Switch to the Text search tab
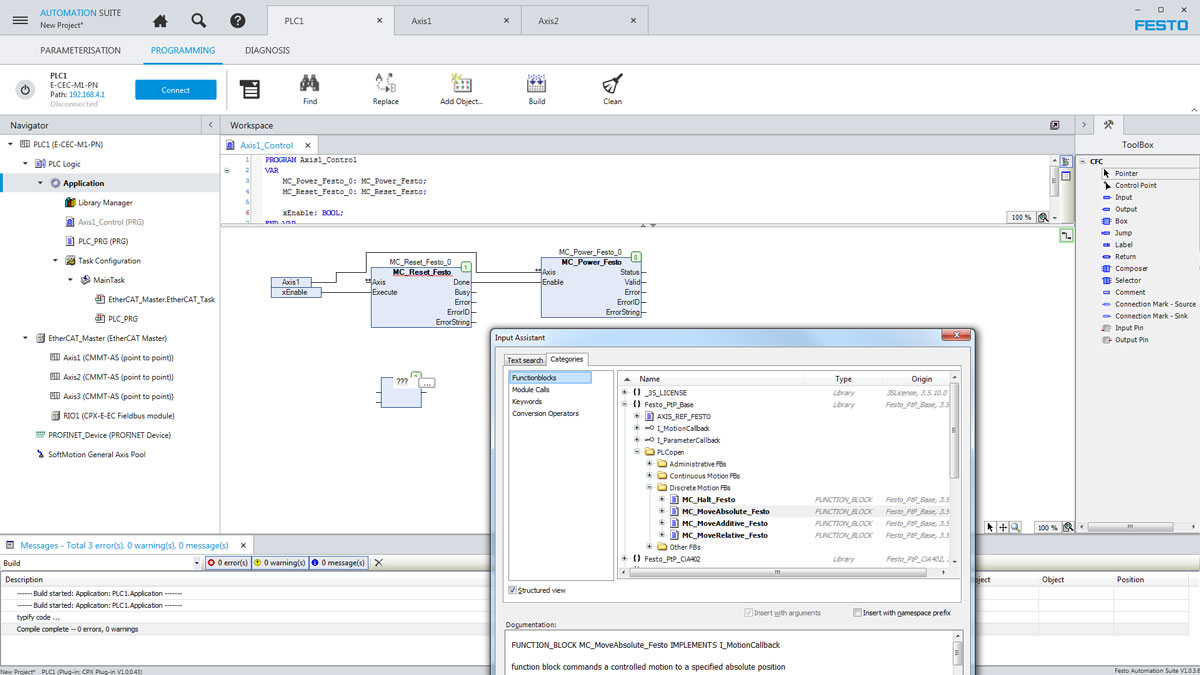Image resolution: width=1200 pixels, height=675 pixels. tap(524, 359)
